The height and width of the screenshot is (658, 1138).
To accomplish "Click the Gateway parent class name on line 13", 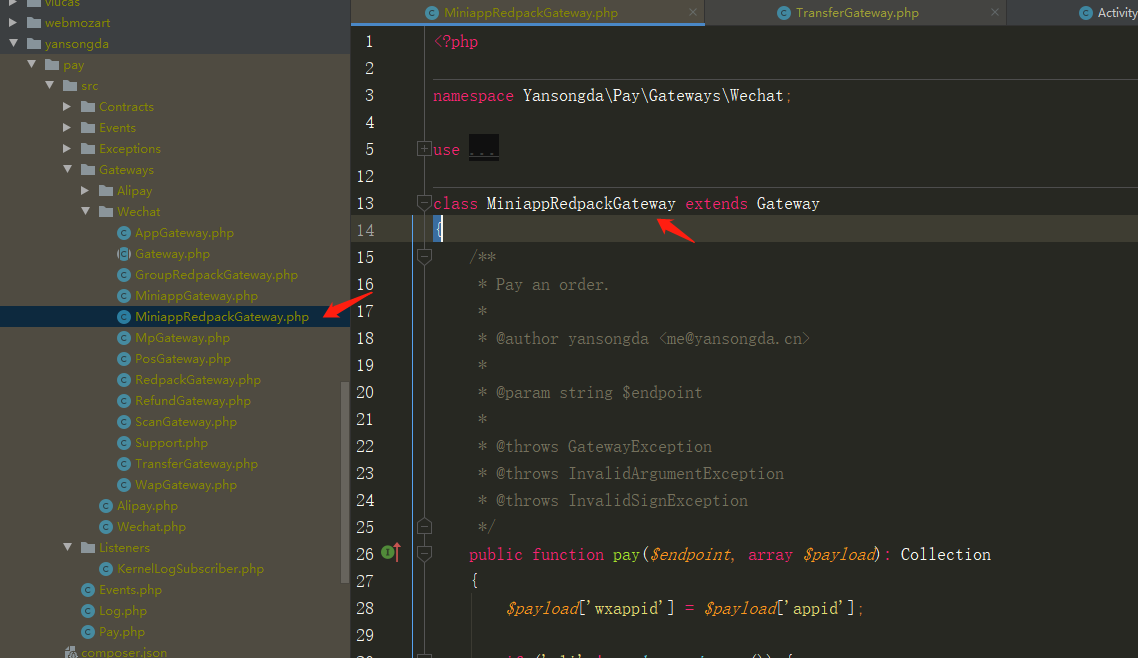I will [787, 204].
